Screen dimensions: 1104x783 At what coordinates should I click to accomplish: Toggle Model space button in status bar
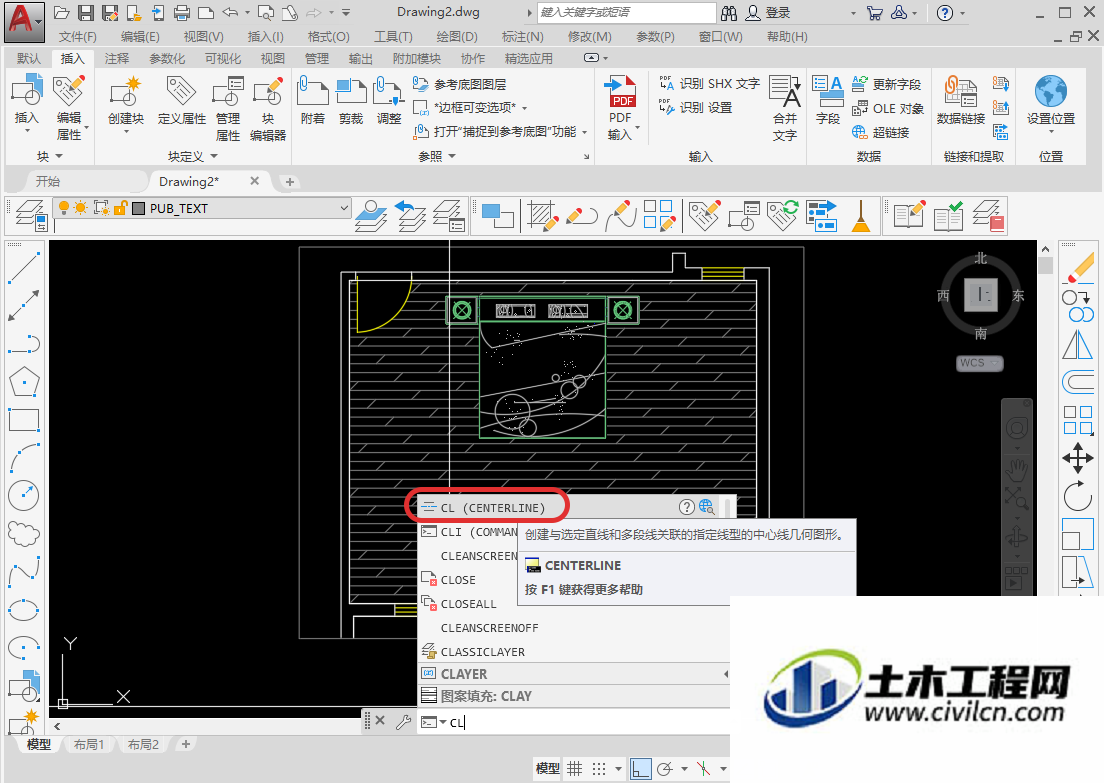547,768
